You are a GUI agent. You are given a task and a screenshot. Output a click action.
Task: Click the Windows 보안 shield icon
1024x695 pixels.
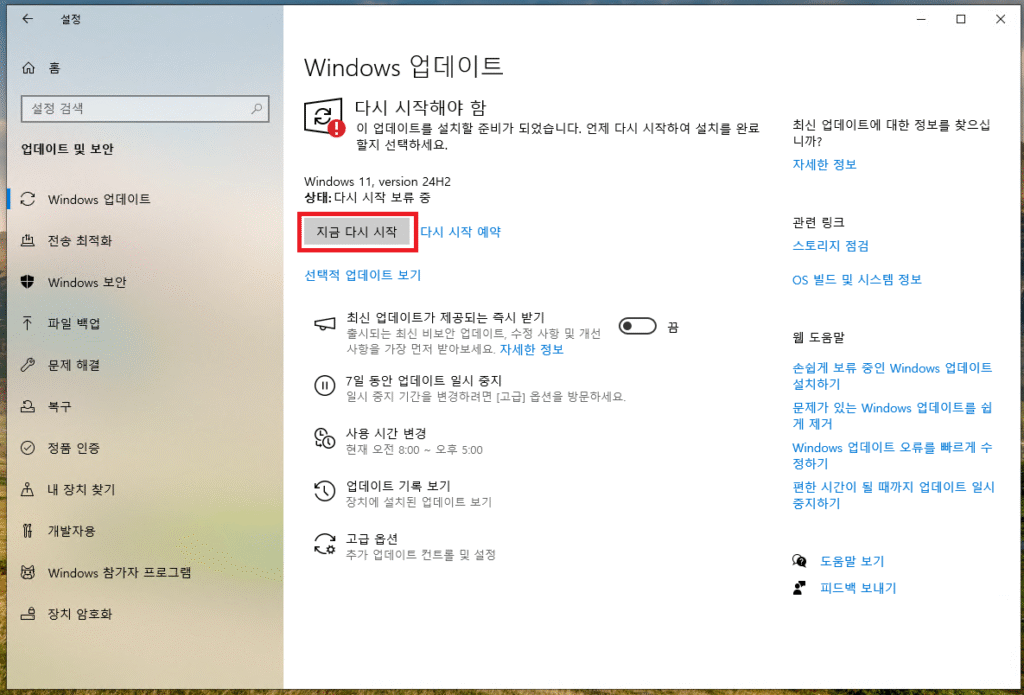point(27,282)
